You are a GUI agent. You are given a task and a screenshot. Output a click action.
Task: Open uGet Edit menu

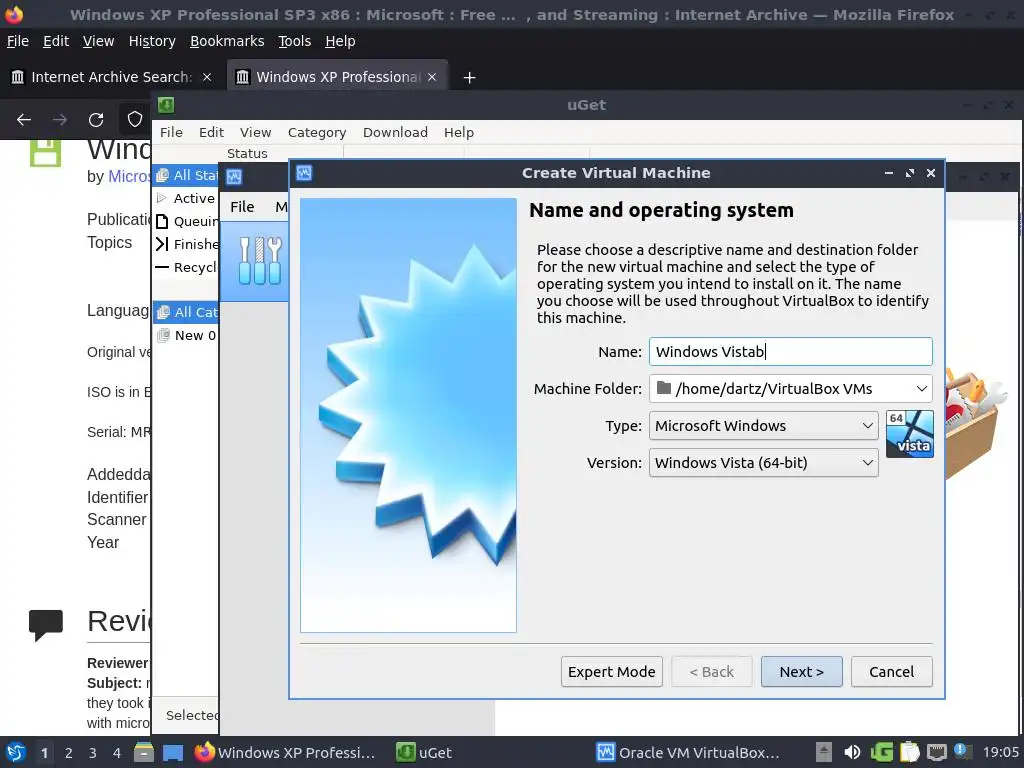(211, 133)
